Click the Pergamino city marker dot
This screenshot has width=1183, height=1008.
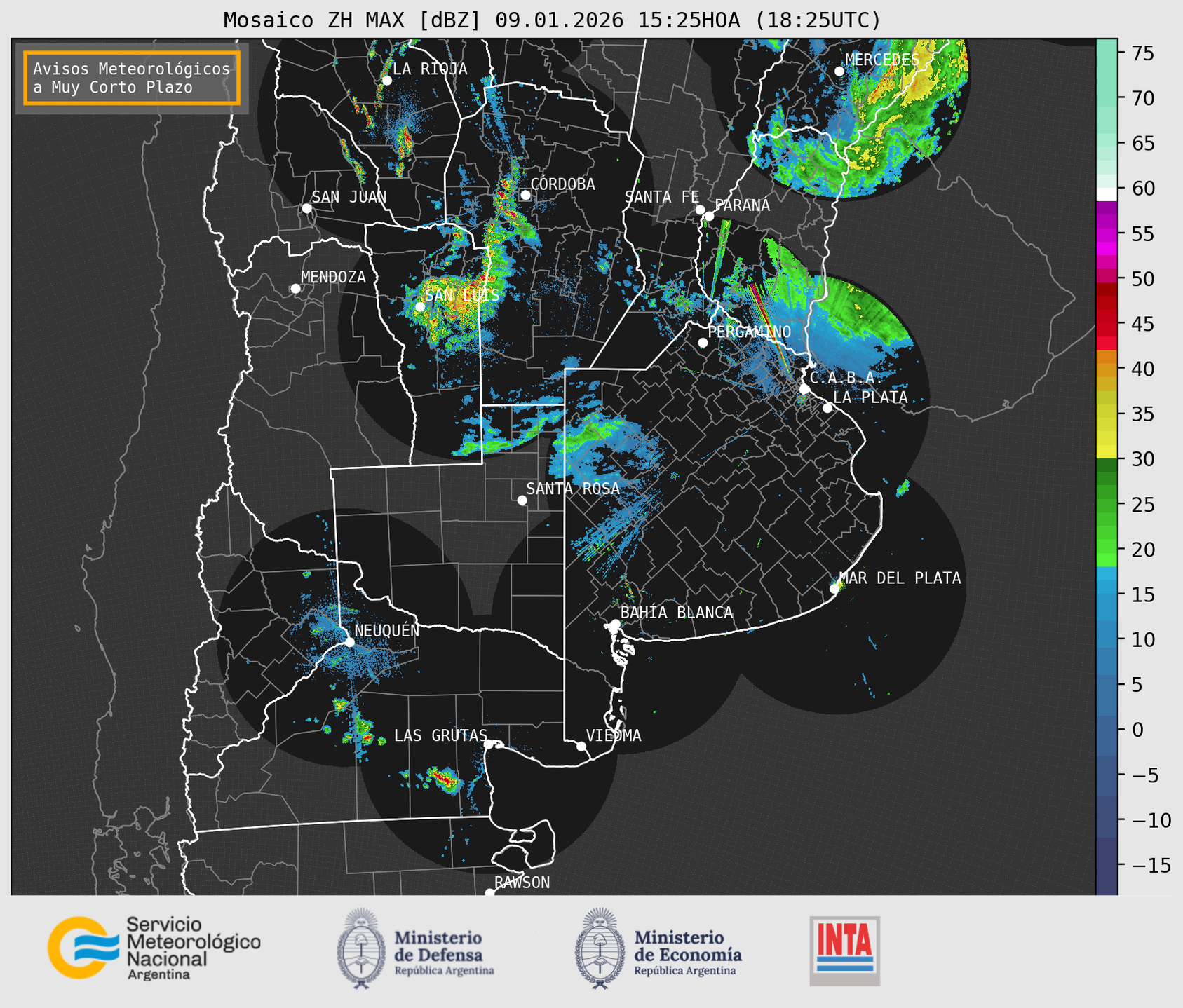(x=703, y=343)
